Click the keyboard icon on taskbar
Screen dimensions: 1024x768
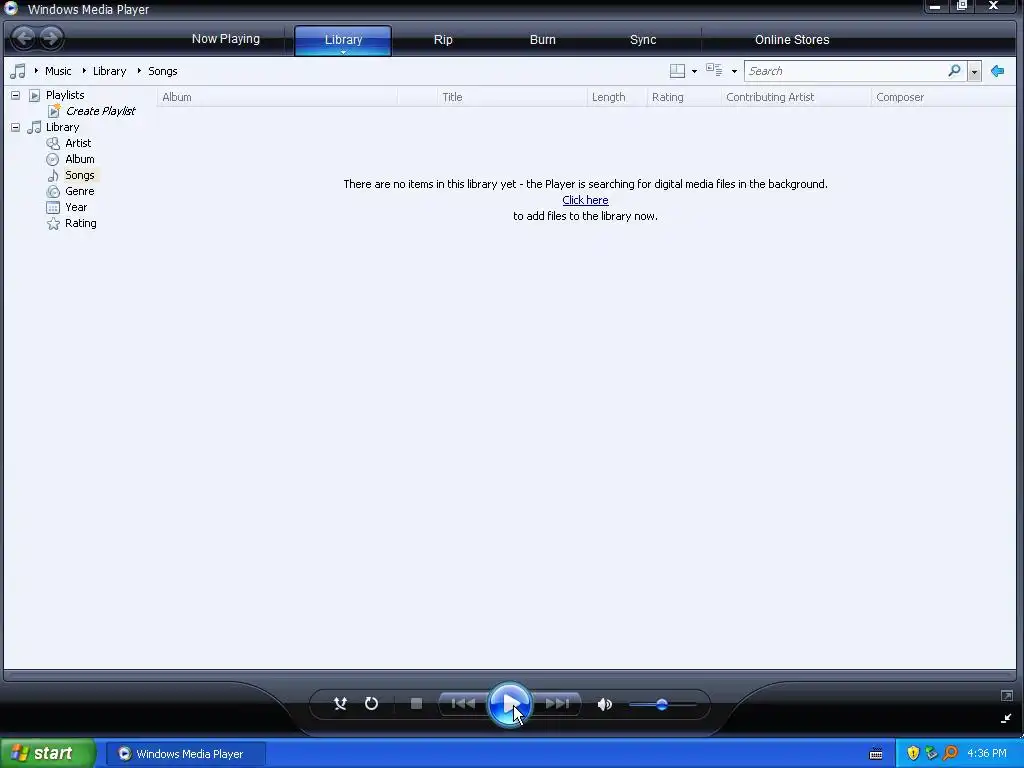(x=876, y=754)
